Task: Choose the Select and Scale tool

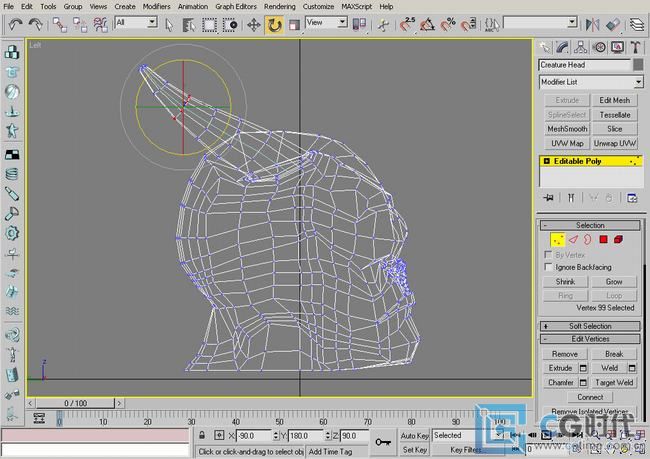Action: pyautogui.click(x=294, y=25)
